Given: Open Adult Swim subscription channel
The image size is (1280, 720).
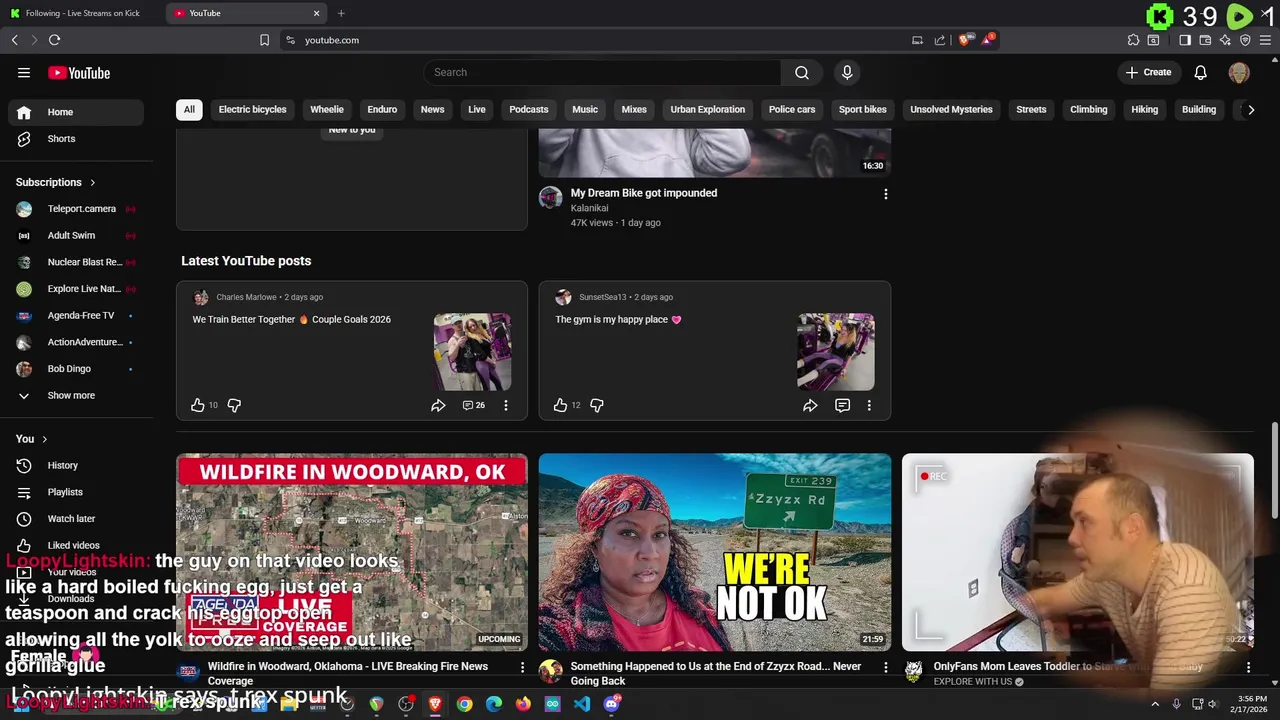Looking at the screenshot, I should coord(76,235).
